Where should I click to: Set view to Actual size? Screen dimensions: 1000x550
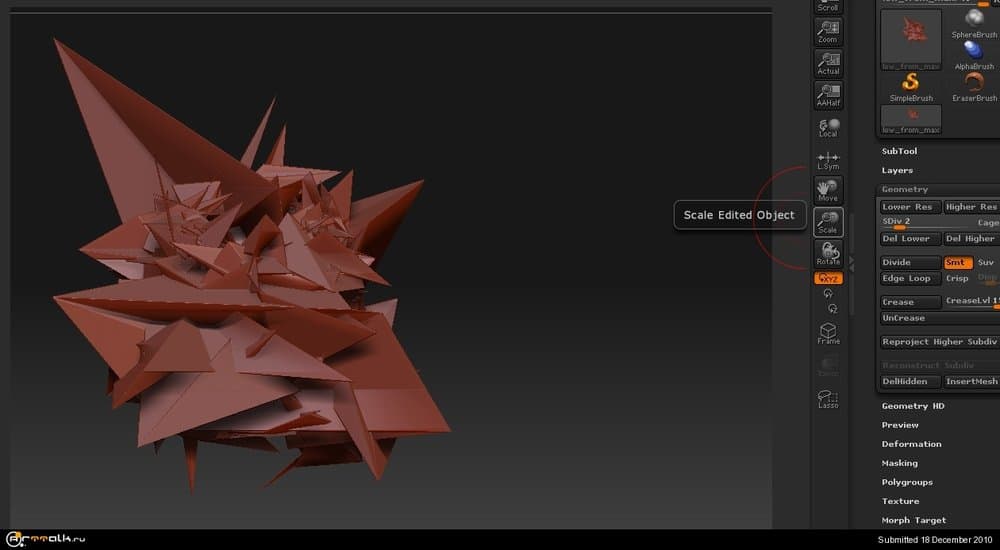[x=828, y=63]
